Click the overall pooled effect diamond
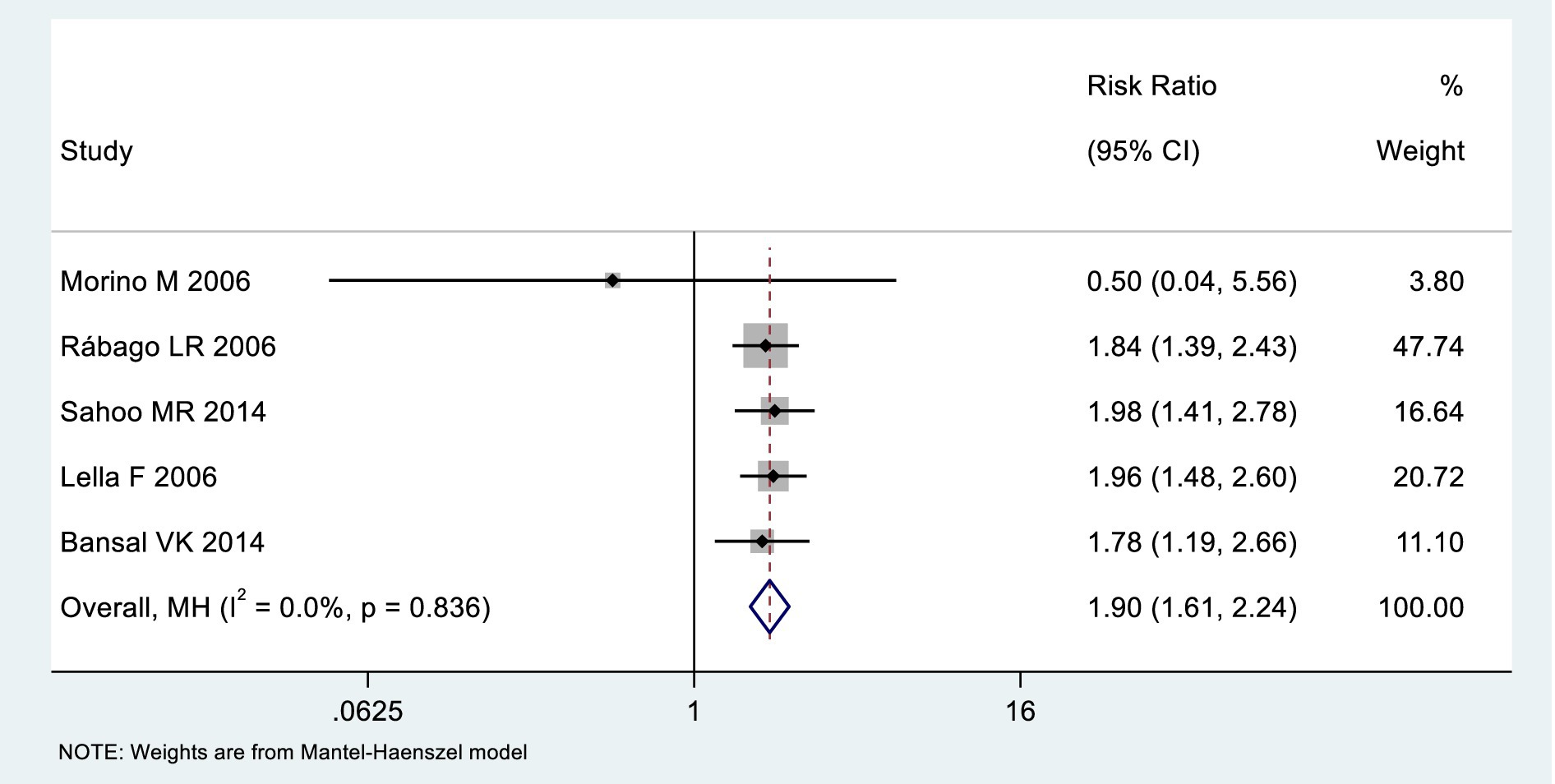This screenshot has height=784, width=1555. tap(769, 607)
